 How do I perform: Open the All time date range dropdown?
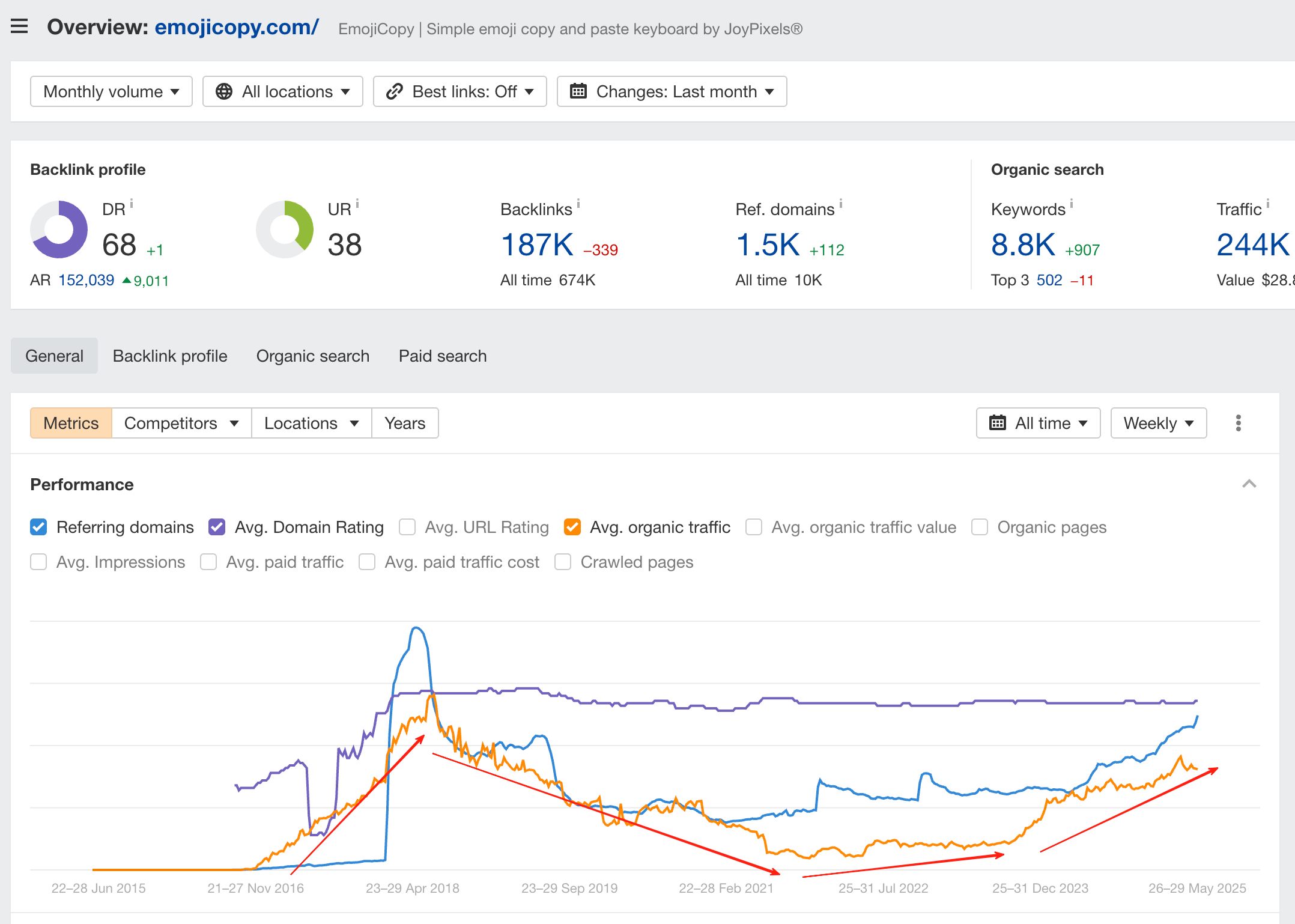(1039, 423)
